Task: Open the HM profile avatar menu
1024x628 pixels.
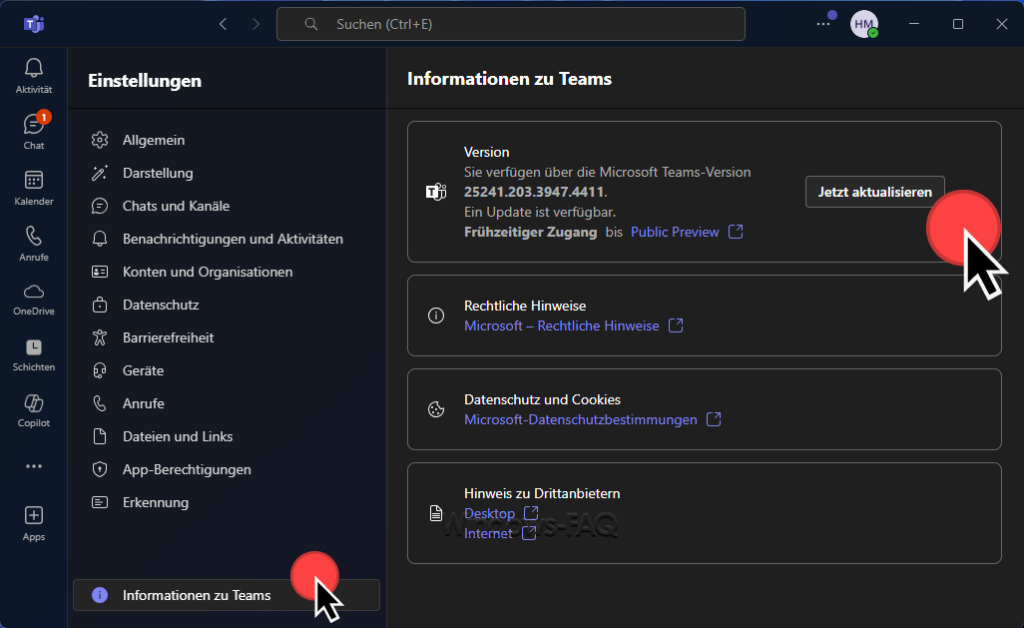Action: [x=863, y=24]
